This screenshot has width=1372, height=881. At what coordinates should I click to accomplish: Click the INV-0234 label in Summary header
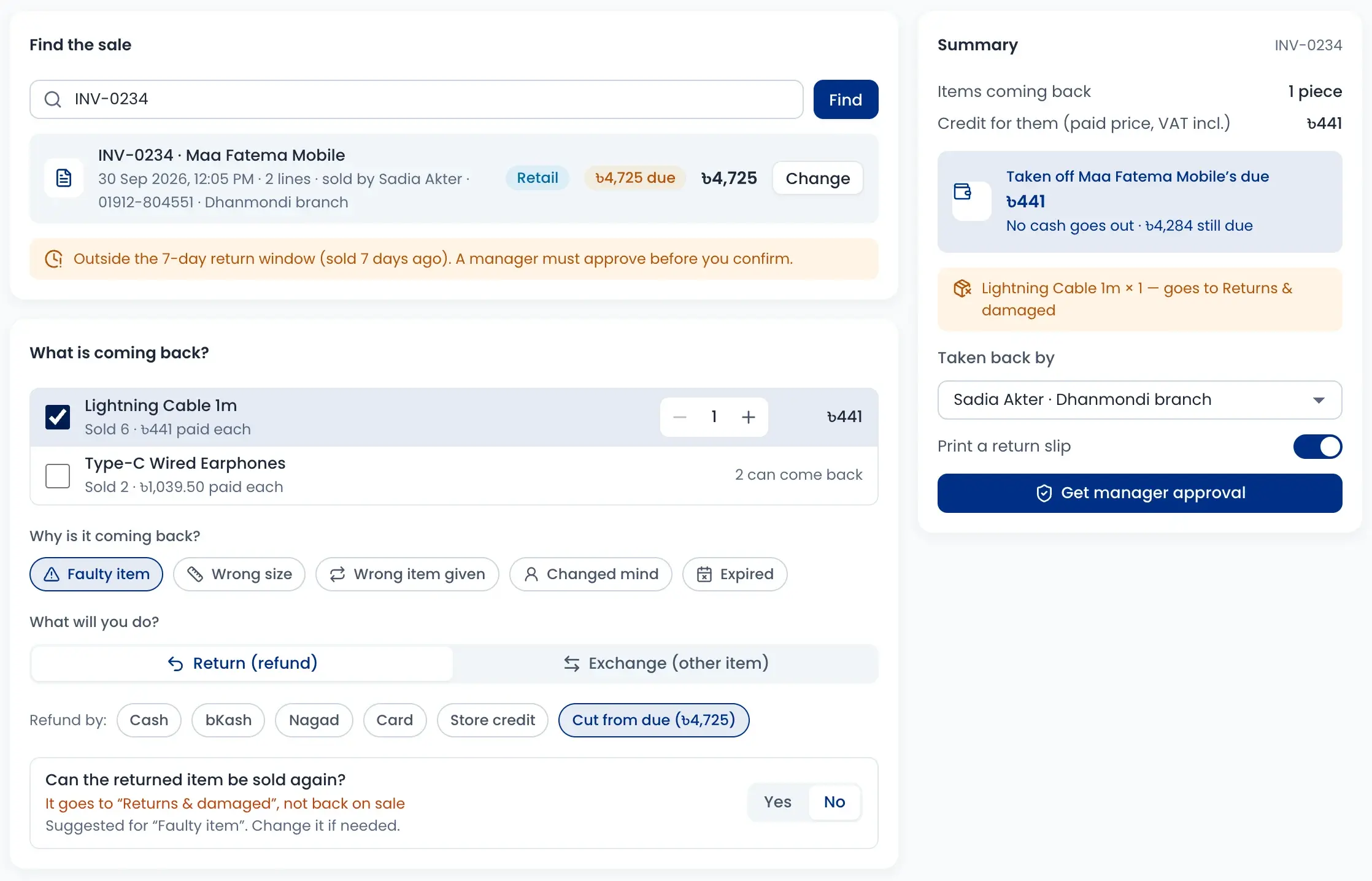[1308, 45]
